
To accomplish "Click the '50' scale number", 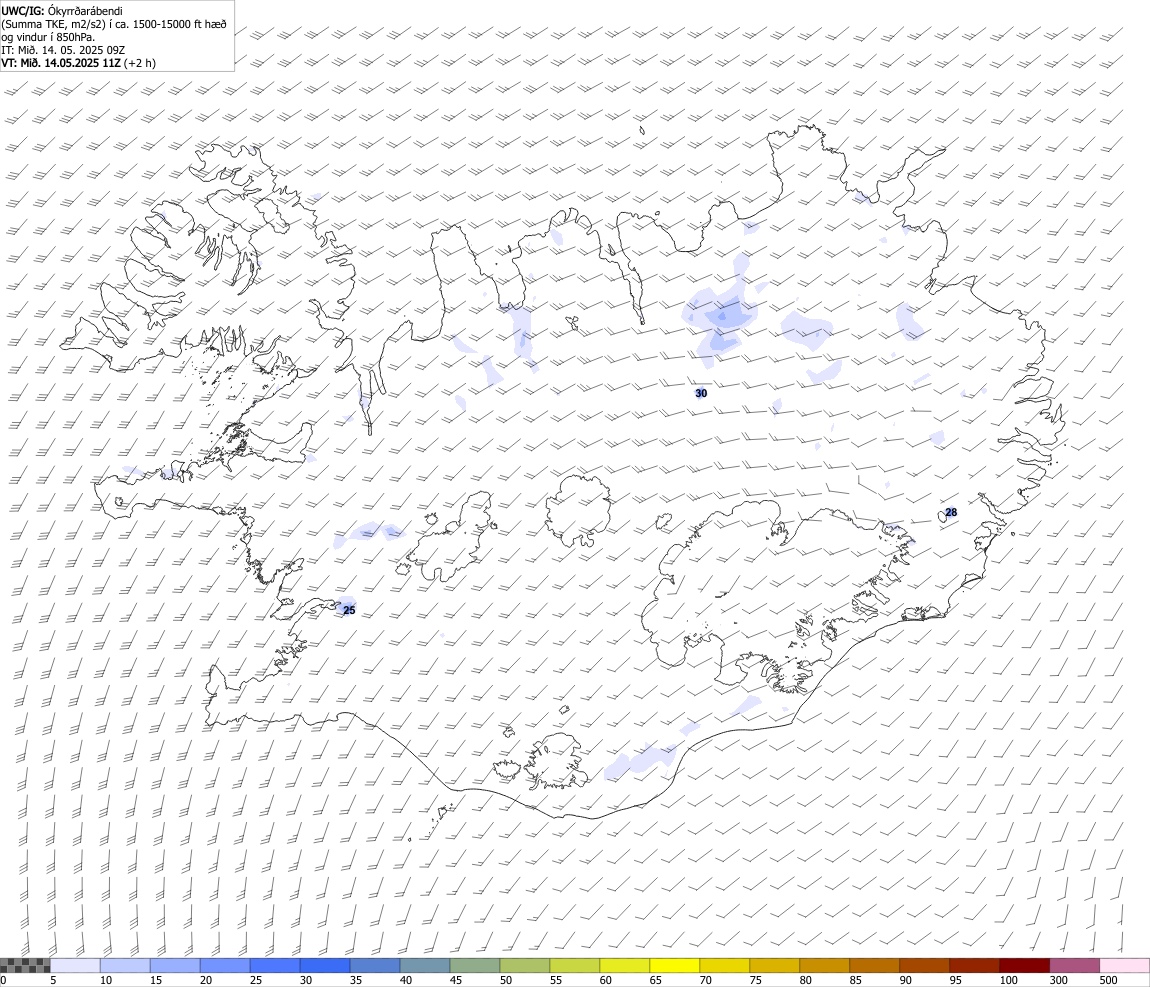I will click(x=506, y=980).
